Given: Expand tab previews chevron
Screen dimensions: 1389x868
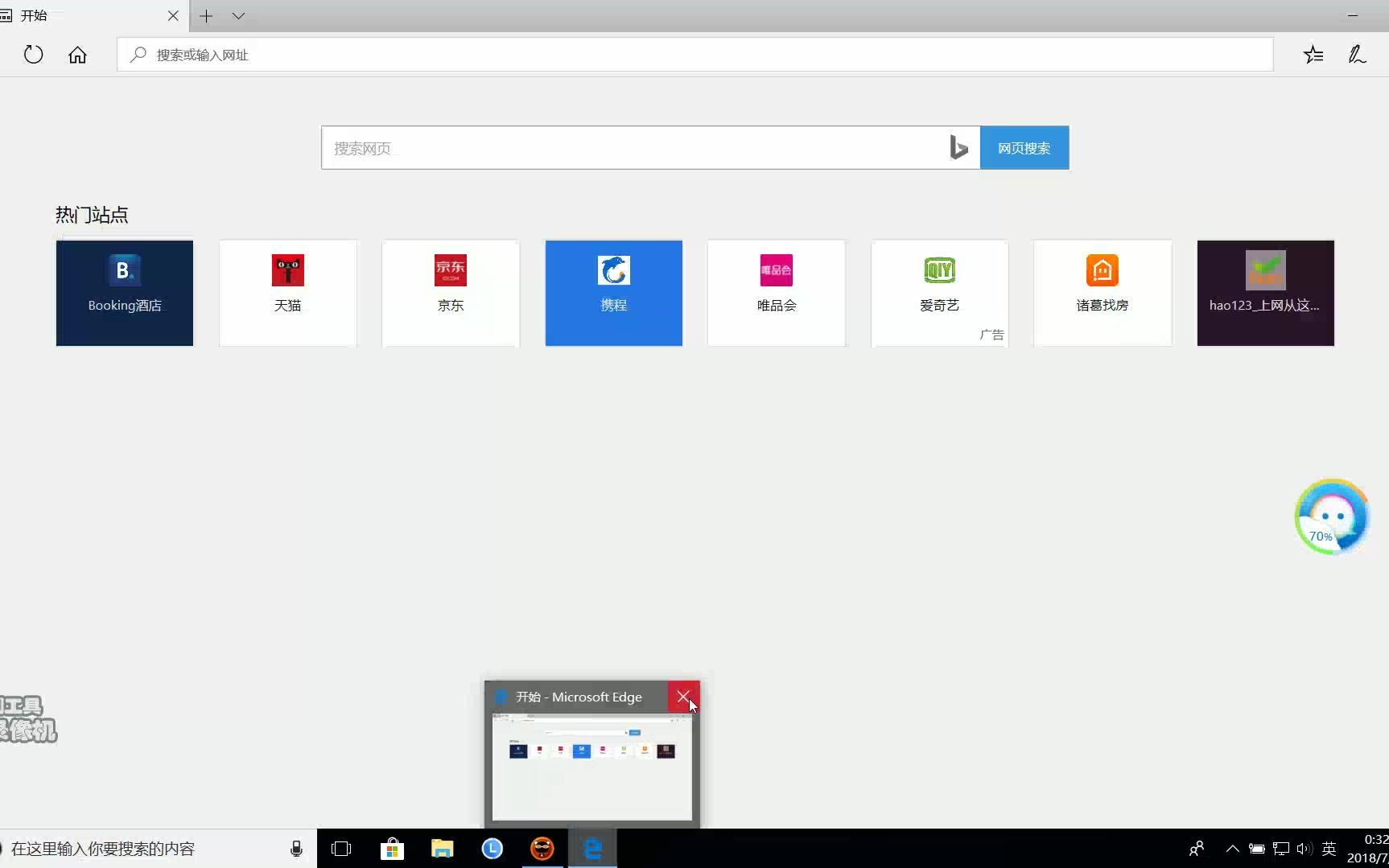Looking at the screenshot, I should tap(238, 15).
